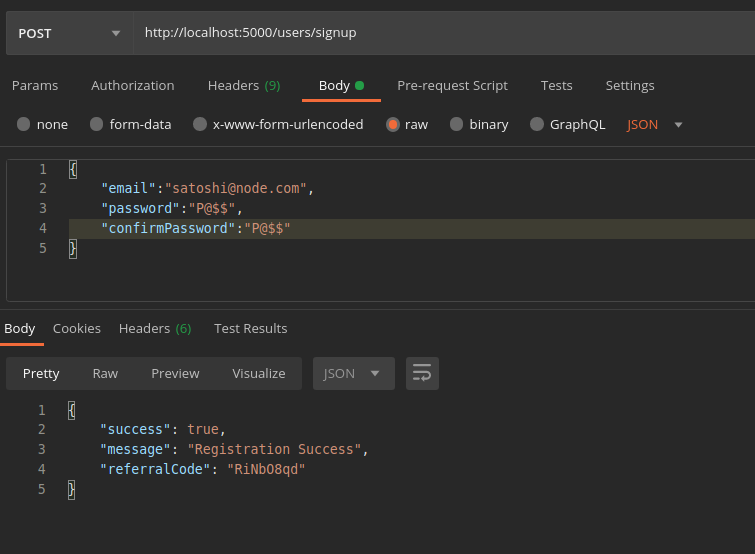Switch response view to Raw
This screenshot has width=755, height=554.
coord(105,373)
